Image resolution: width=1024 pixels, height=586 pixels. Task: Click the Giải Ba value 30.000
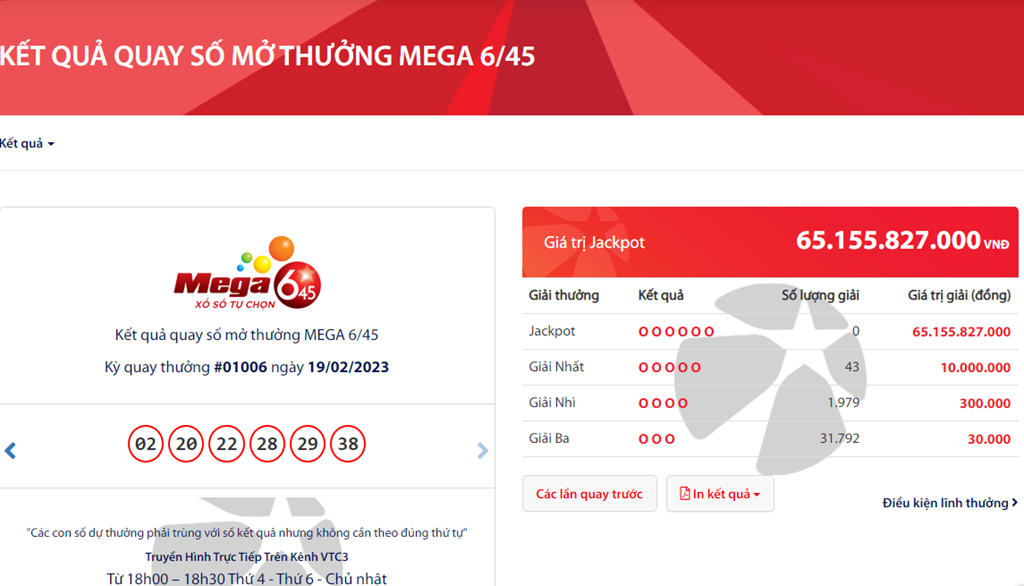pyautogui.click(x=989, y=439)
